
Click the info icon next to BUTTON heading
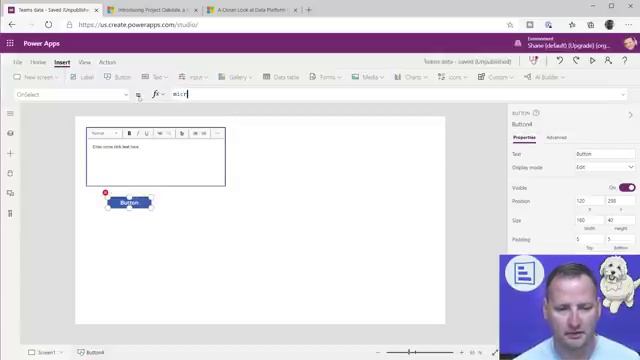536,113
